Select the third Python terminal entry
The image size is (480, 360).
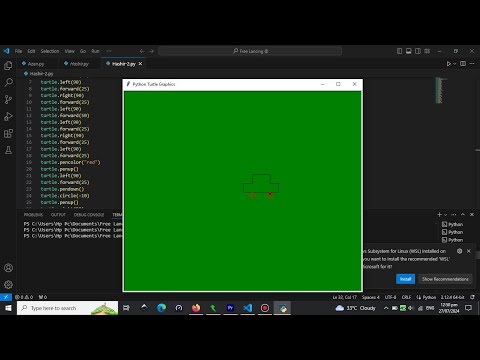click(453, 240)
